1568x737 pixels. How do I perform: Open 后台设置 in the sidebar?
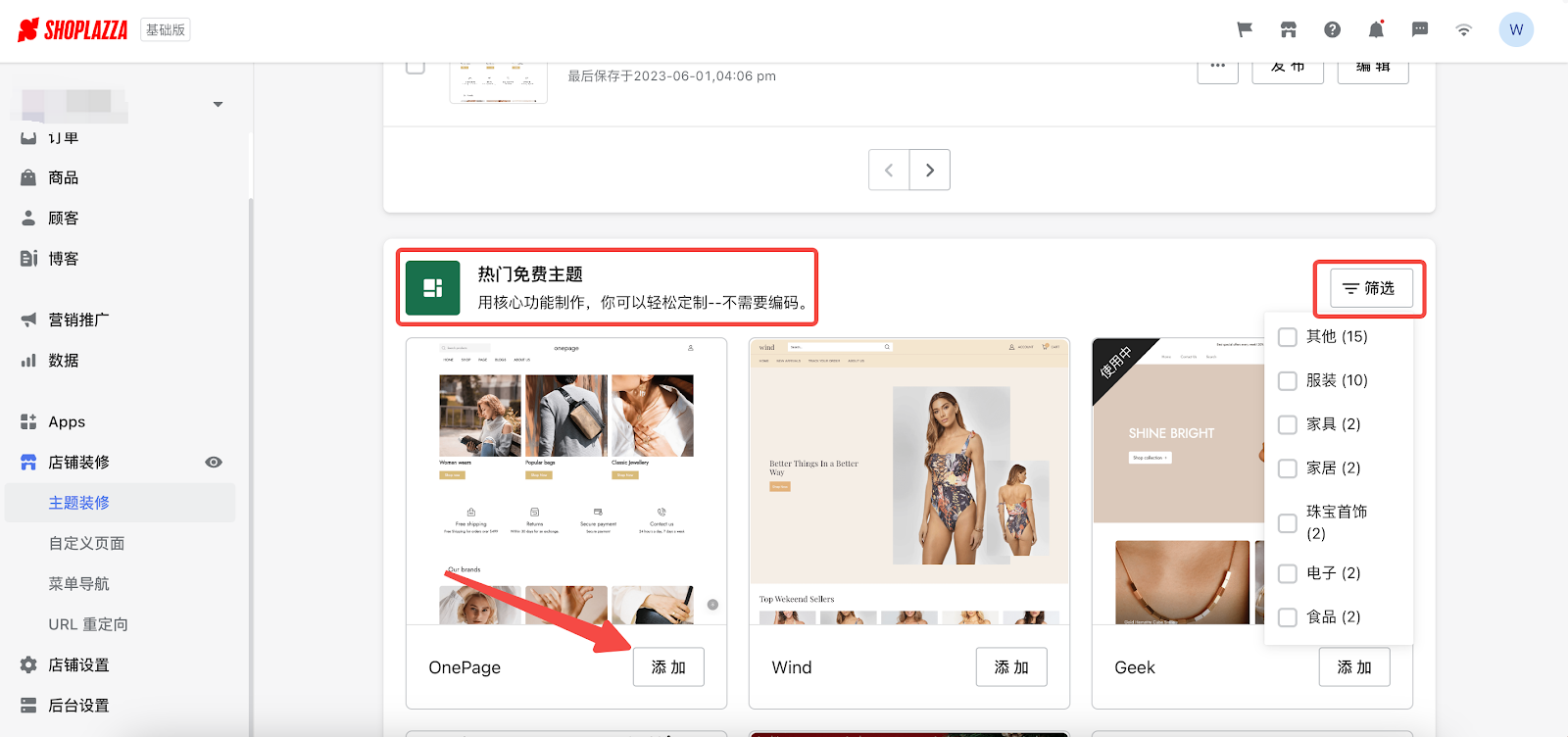(x=78, y=705)
